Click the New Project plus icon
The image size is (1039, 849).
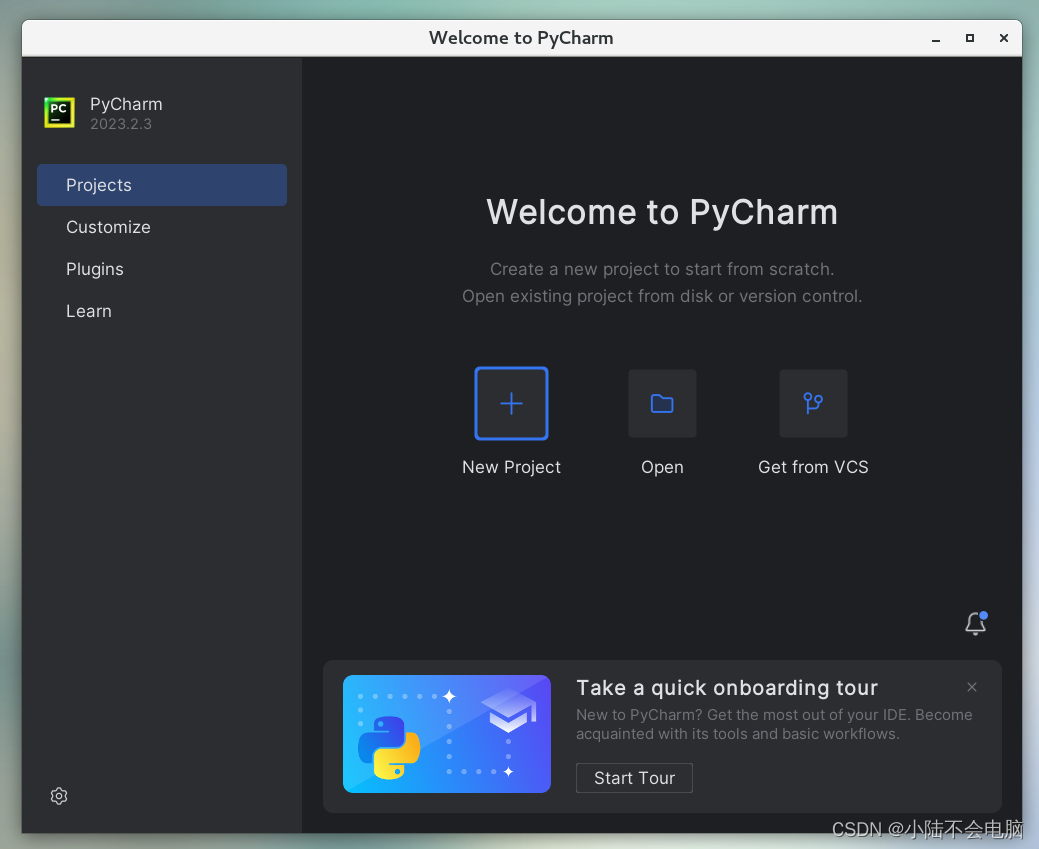(511, 403)
